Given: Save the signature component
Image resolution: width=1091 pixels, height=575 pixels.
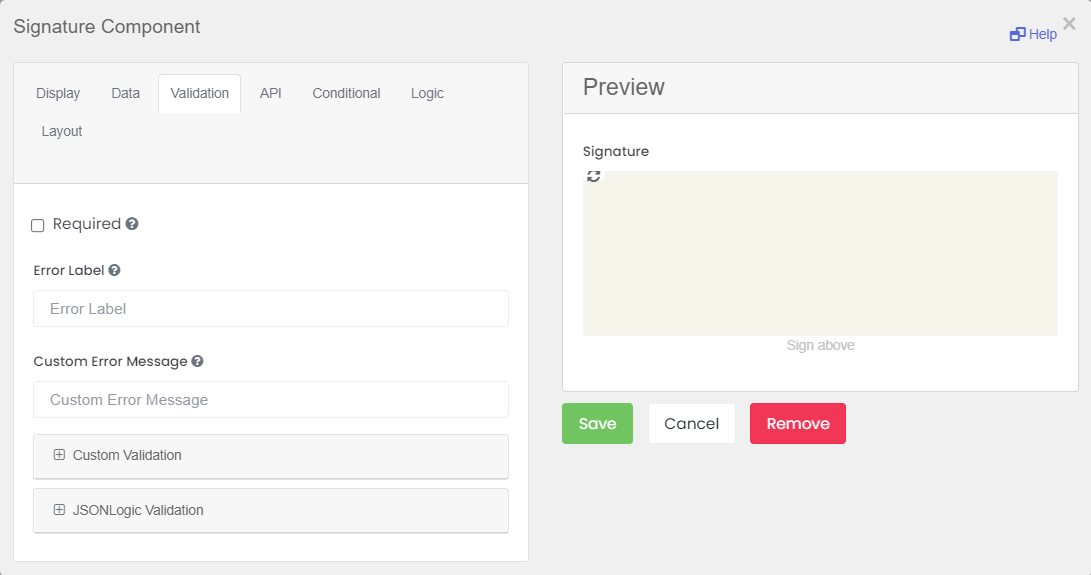Looking at the screenshot, I should pyautogui.click(x=598, y=423).
